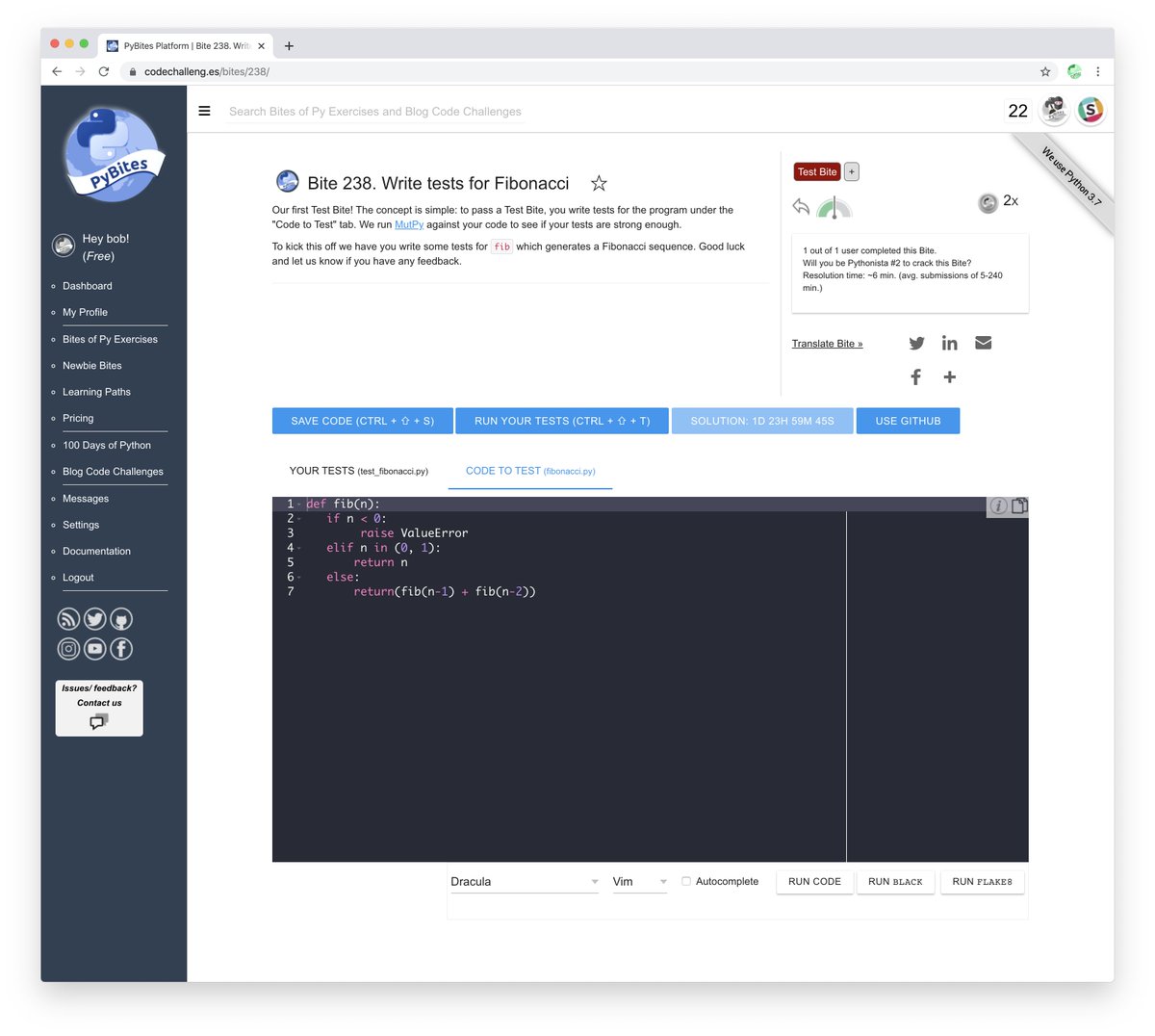Share the Bite on Twitter

click(x=916, y=343)
